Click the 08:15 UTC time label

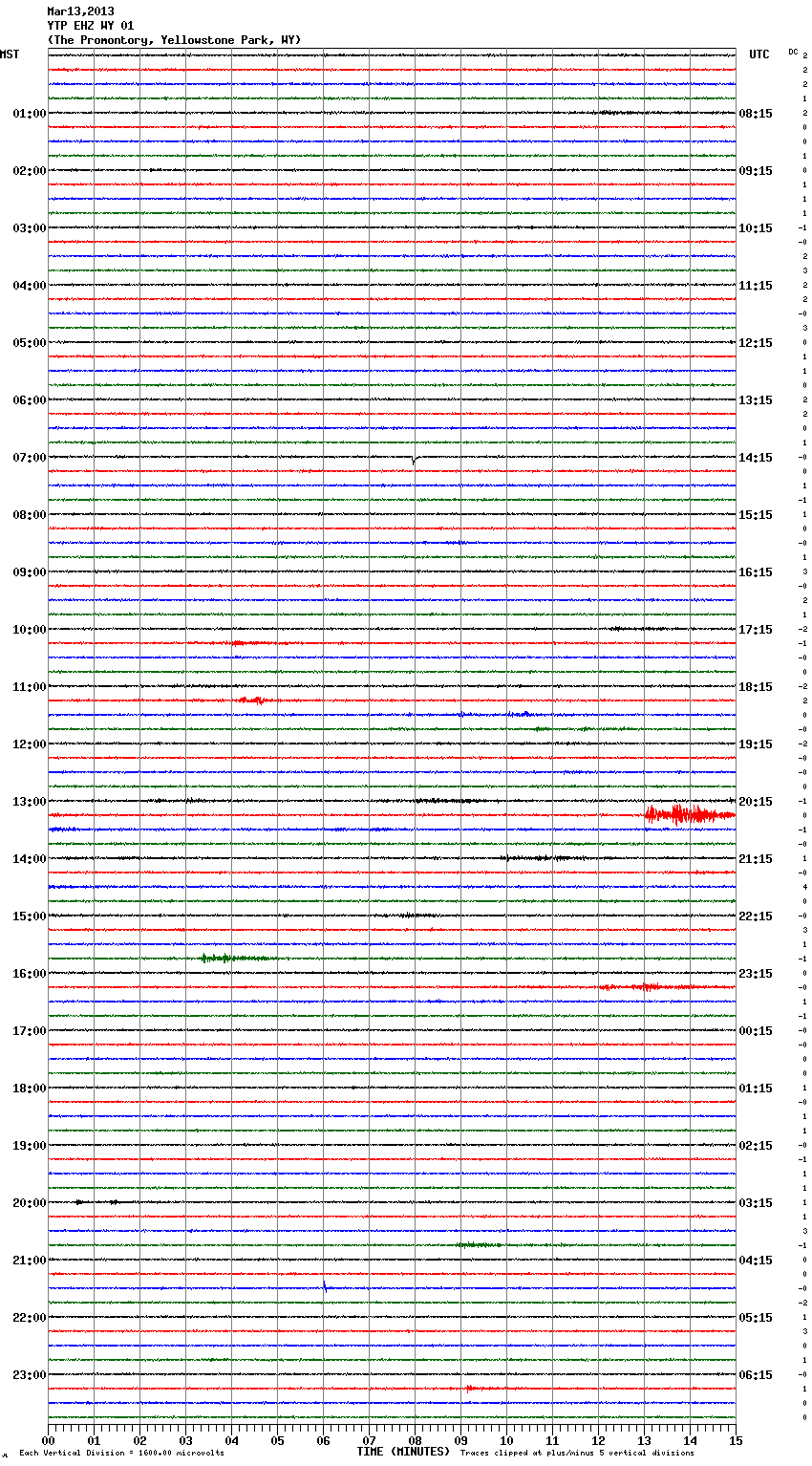(x=756, y=114)
